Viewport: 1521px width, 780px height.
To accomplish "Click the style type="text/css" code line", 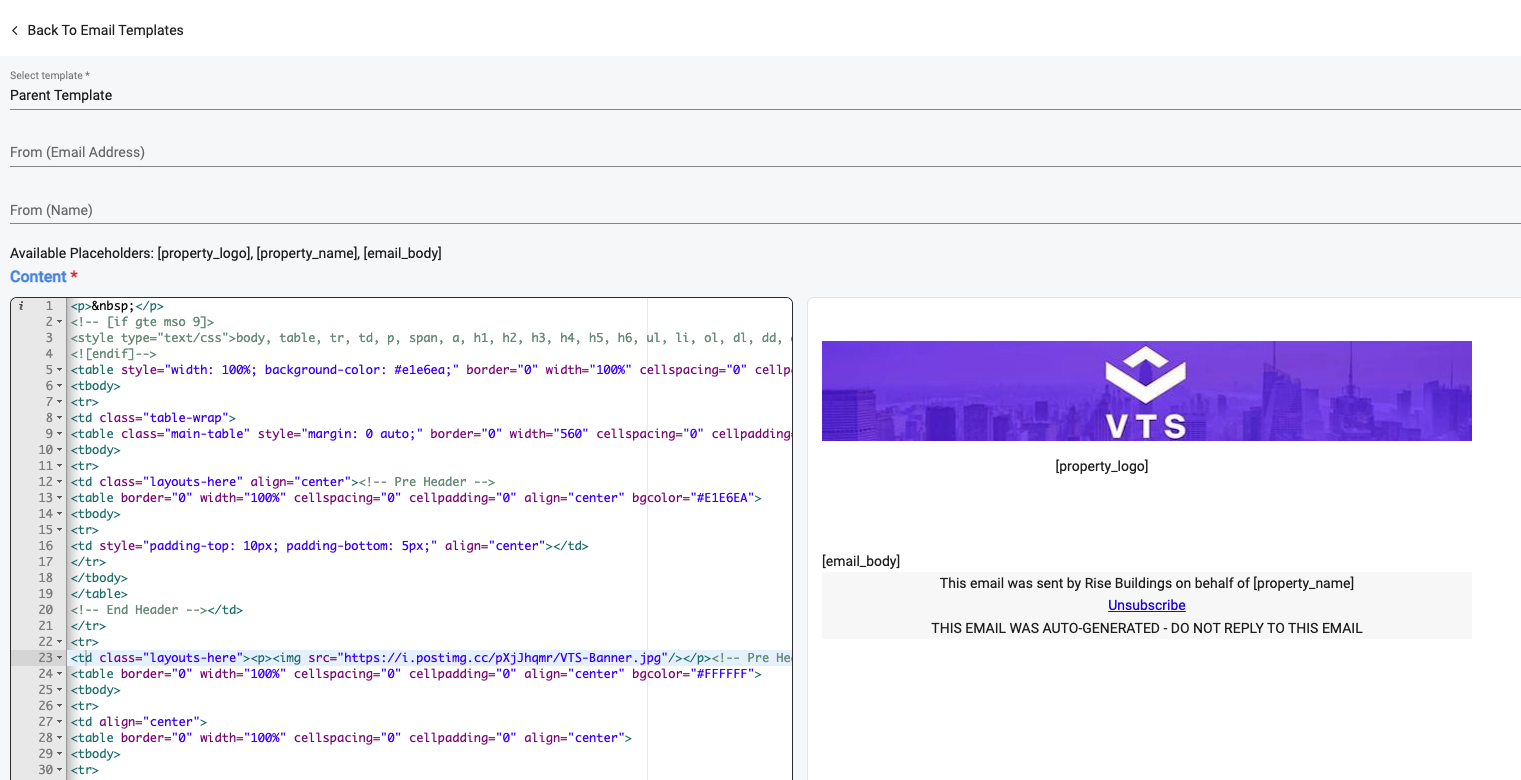I will point(430,338).
